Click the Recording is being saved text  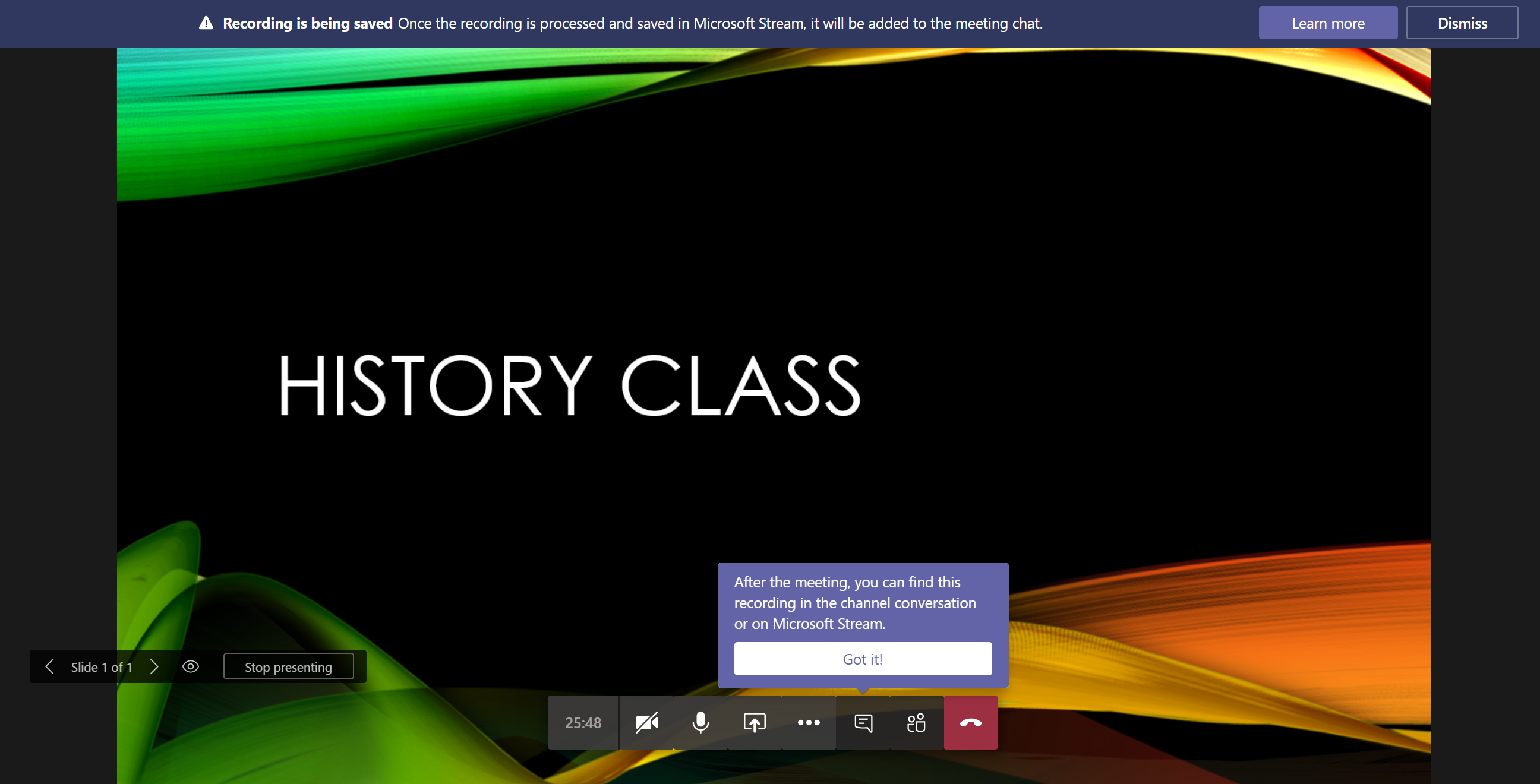[307, 23]
